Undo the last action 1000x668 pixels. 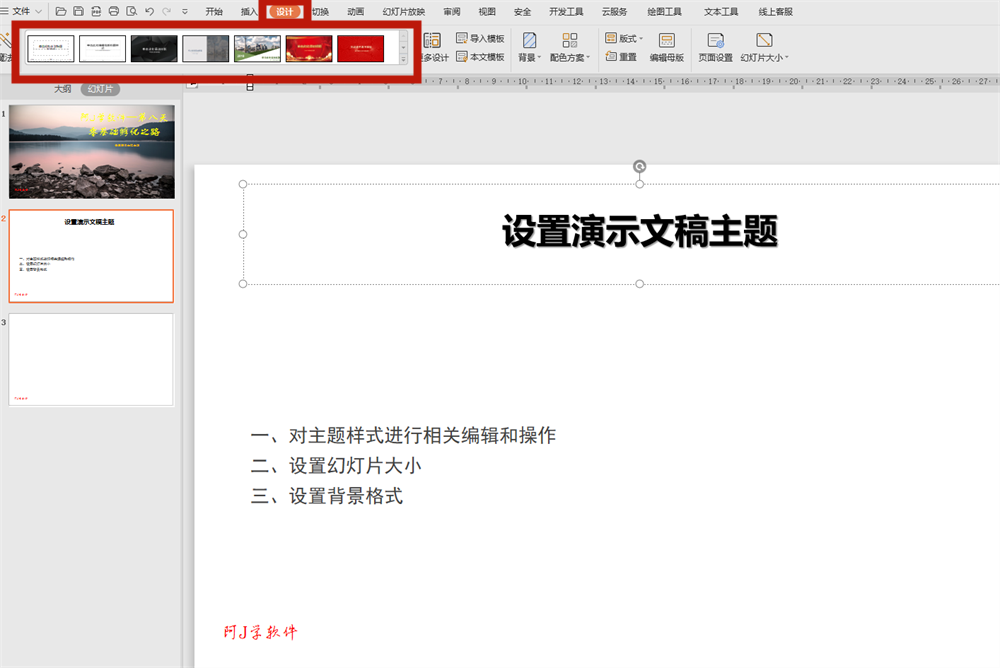point(149,11)
